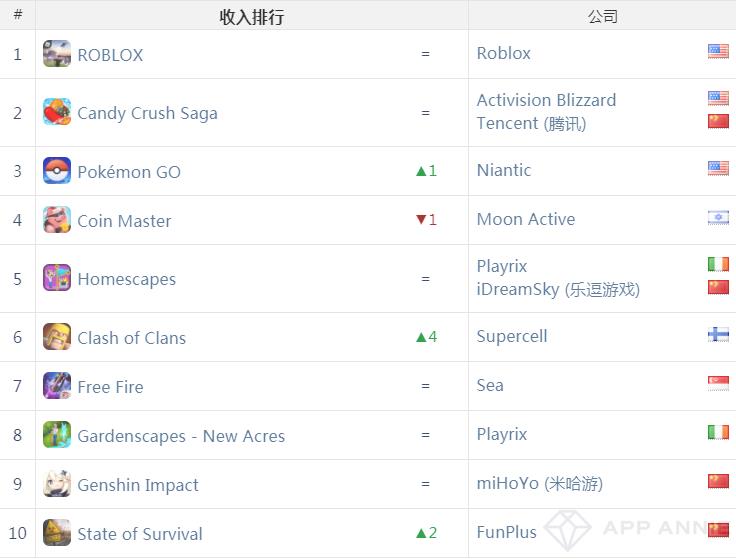This screenshot has width=736, height=559.
Task: Open the Homescapes app icon
Action: [x=57, y=278]
